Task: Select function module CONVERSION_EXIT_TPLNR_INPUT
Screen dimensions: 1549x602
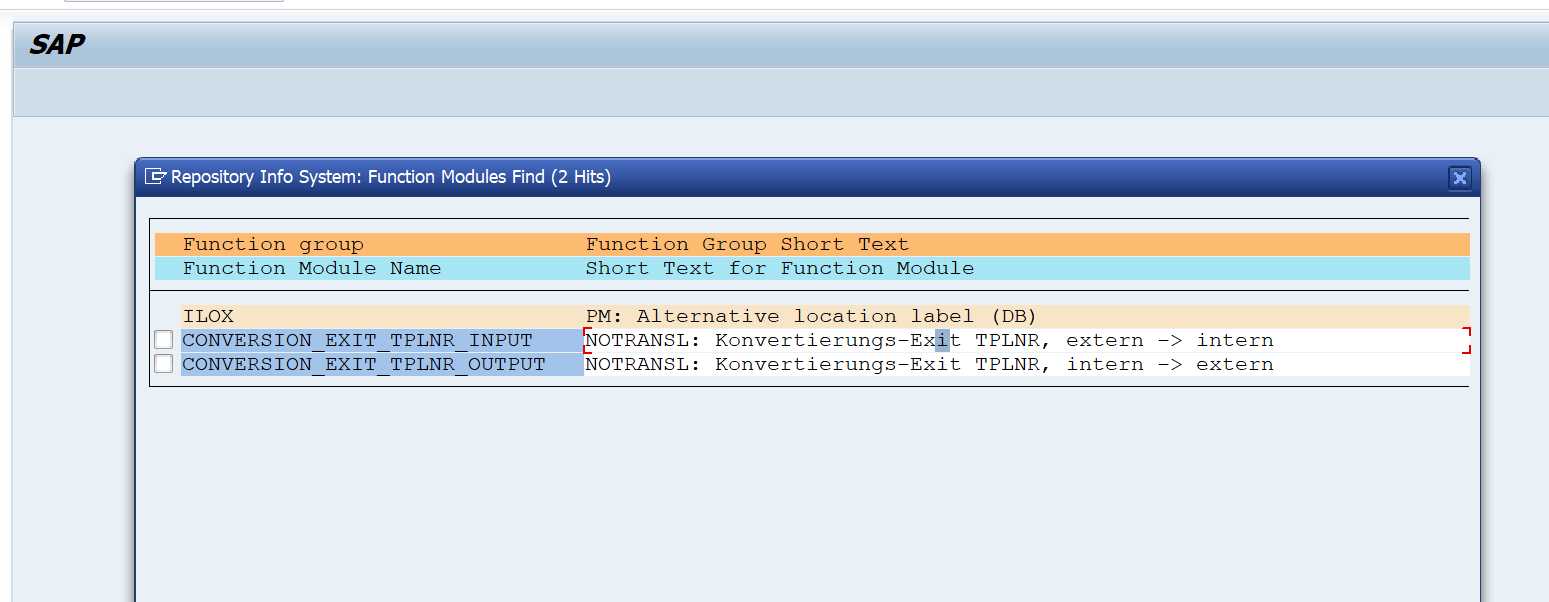Action: tap(357, 340)
